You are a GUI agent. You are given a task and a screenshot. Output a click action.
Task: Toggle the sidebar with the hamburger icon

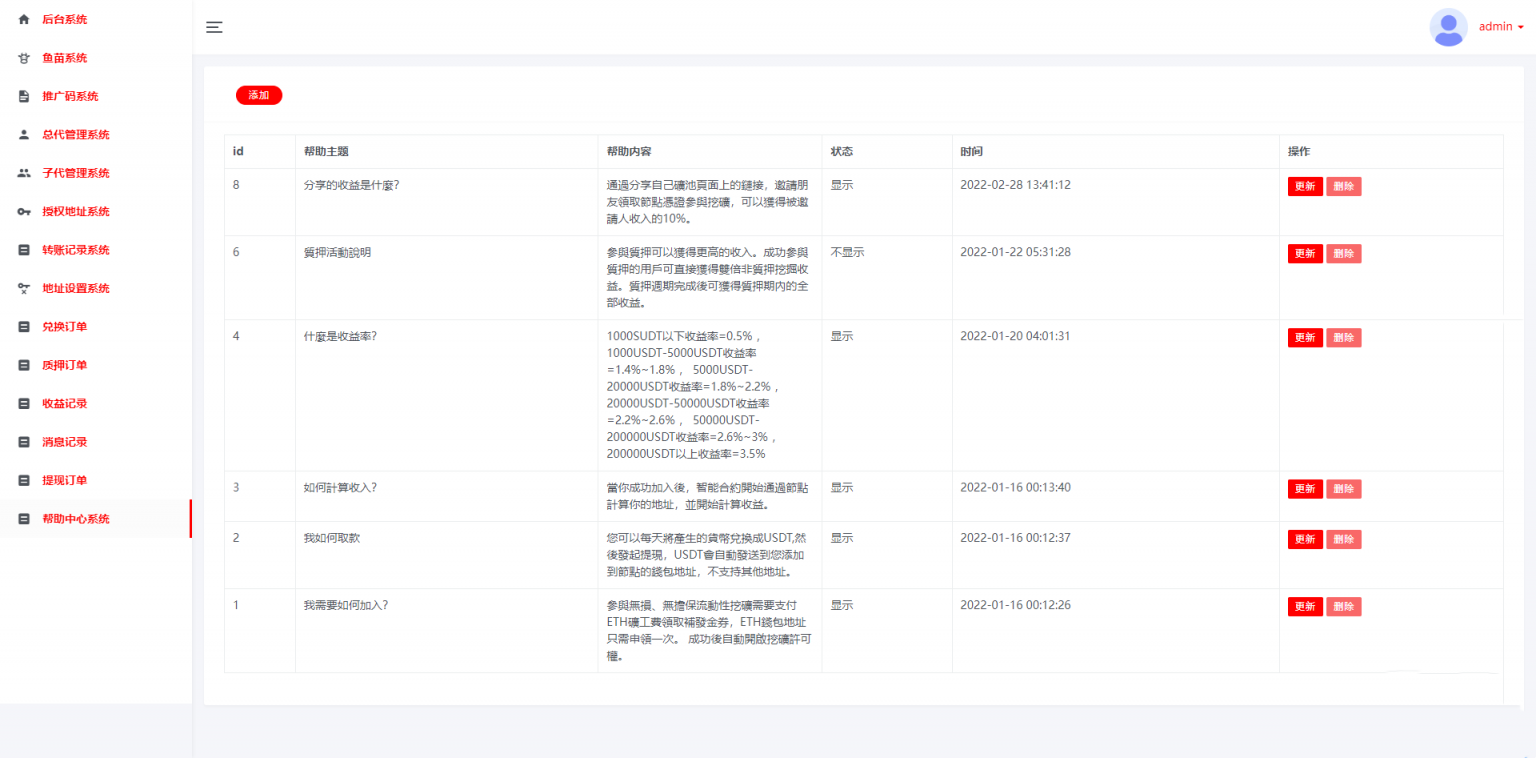[214, 27]
